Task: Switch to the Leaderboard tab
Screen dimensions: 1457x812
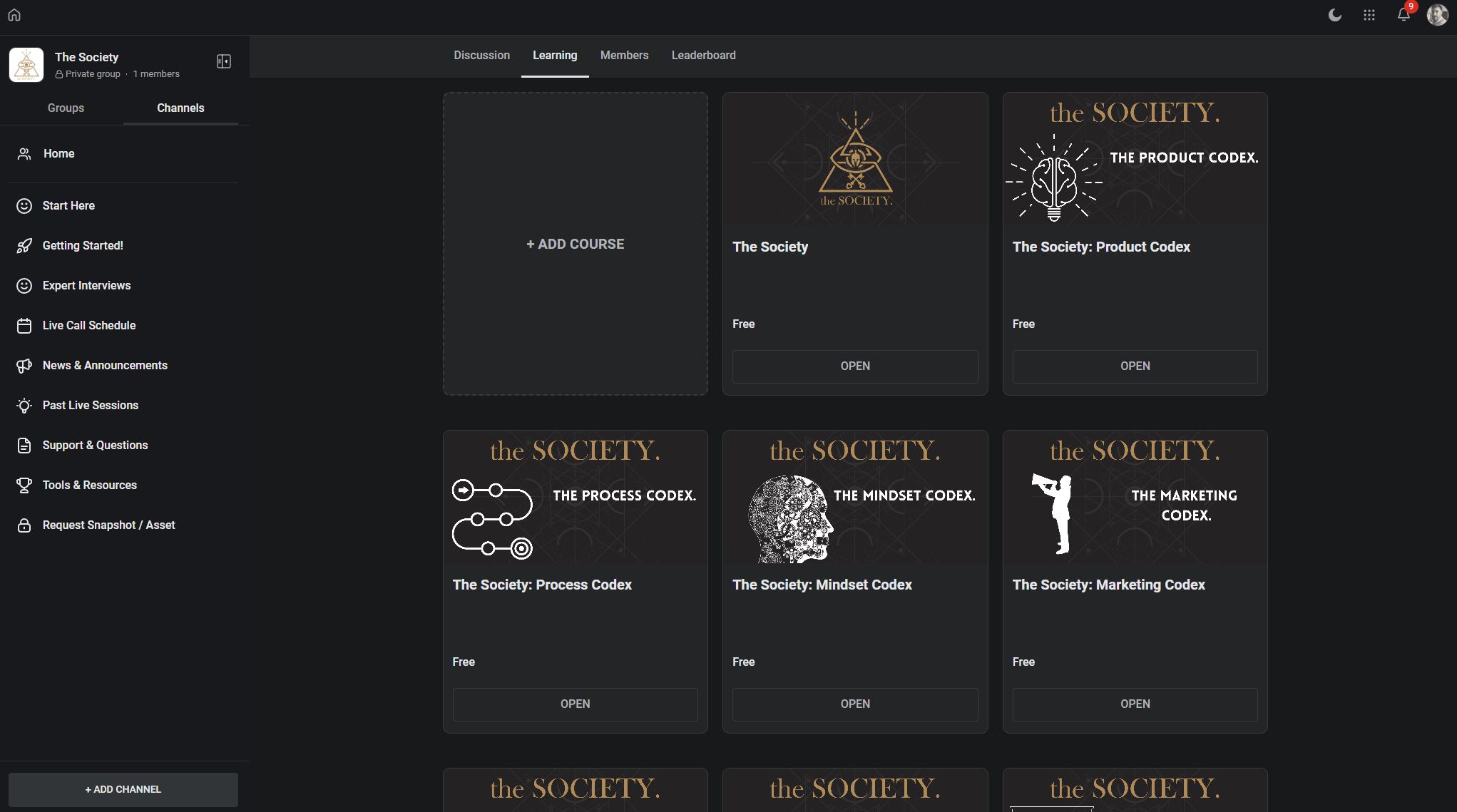Action: (703, 55)
